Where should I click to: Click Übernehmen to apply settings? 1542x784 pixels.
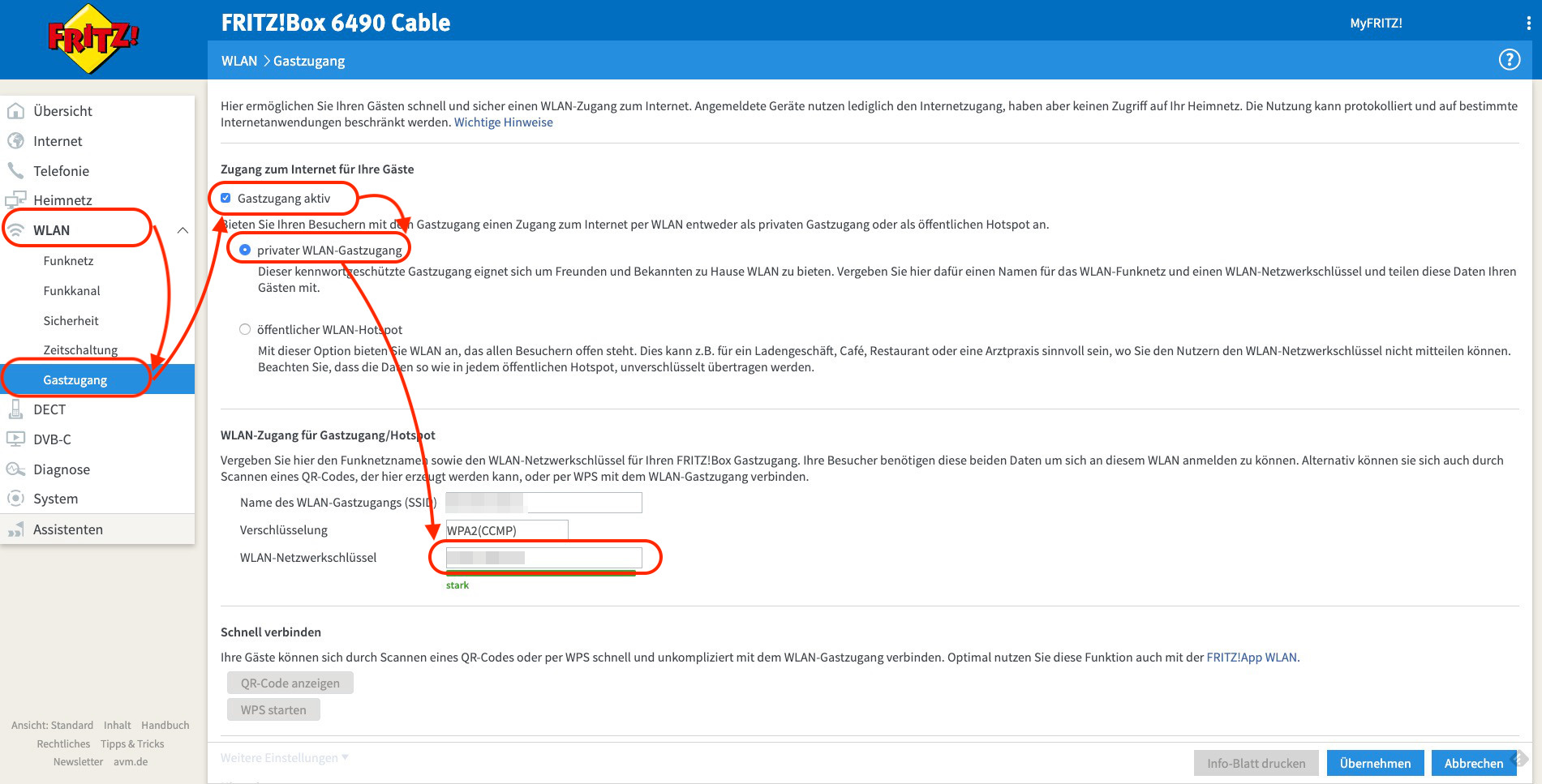tap(1375, 763)
